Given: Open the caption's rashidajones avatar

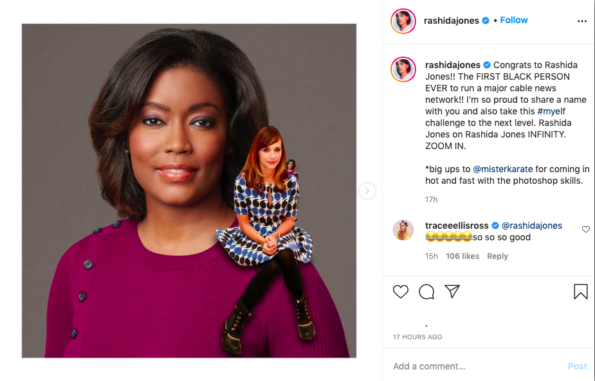Looking at the screenshot, I should 403,69.
